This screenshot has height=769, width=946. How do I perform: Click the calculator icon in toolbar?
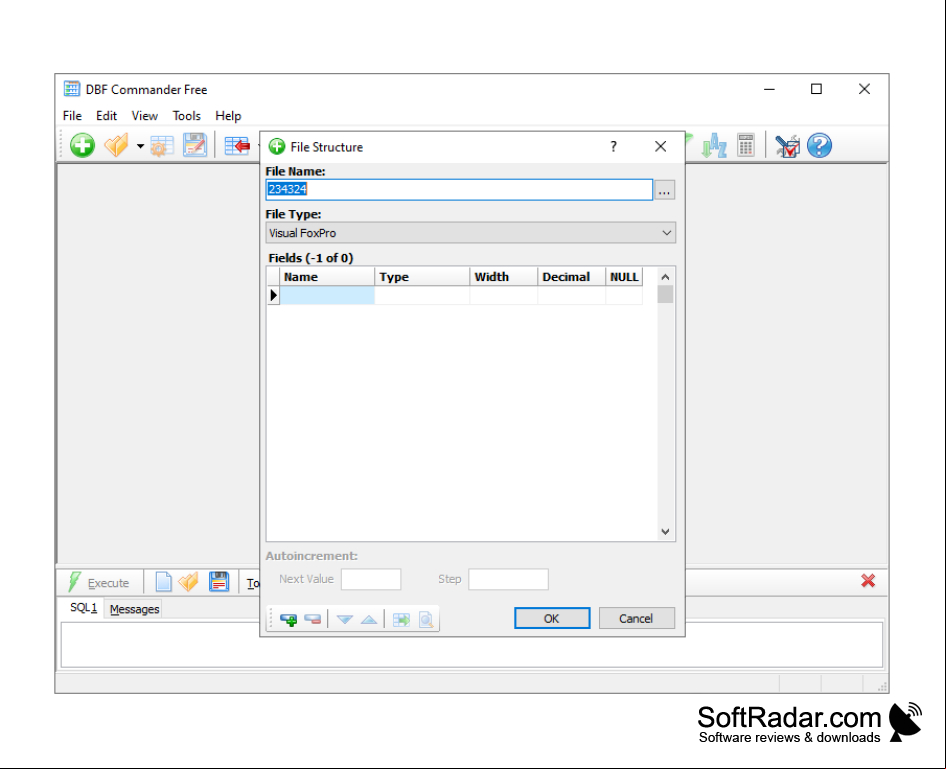[x=746, y=145]
